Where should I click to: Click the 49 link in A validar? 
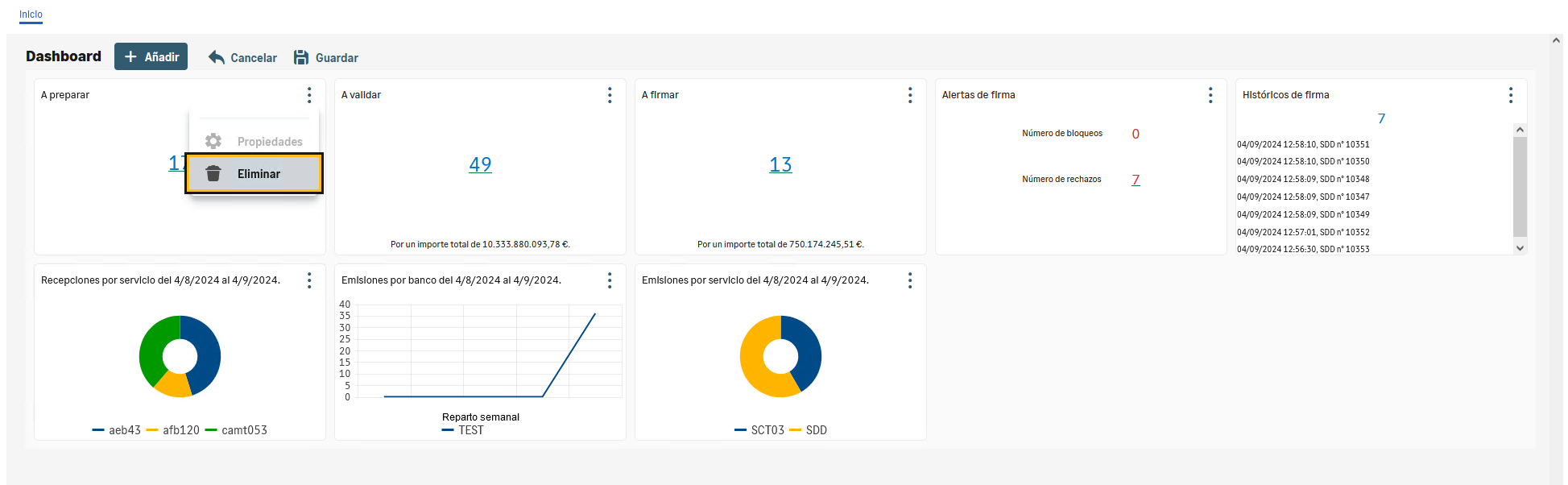[x=480, y=164]
